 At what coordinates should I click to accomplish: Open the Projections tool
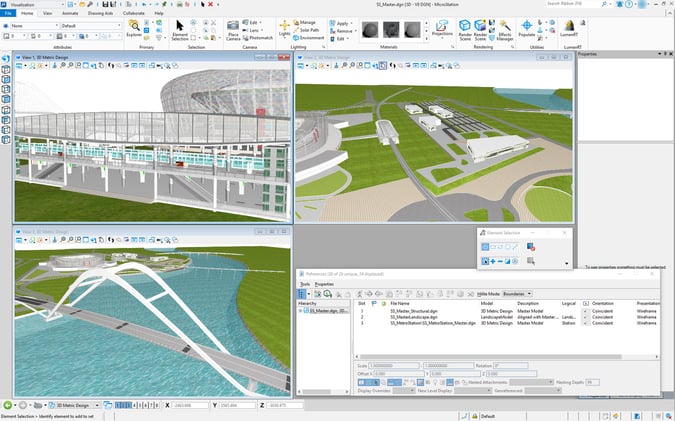[x=442, y=28]
